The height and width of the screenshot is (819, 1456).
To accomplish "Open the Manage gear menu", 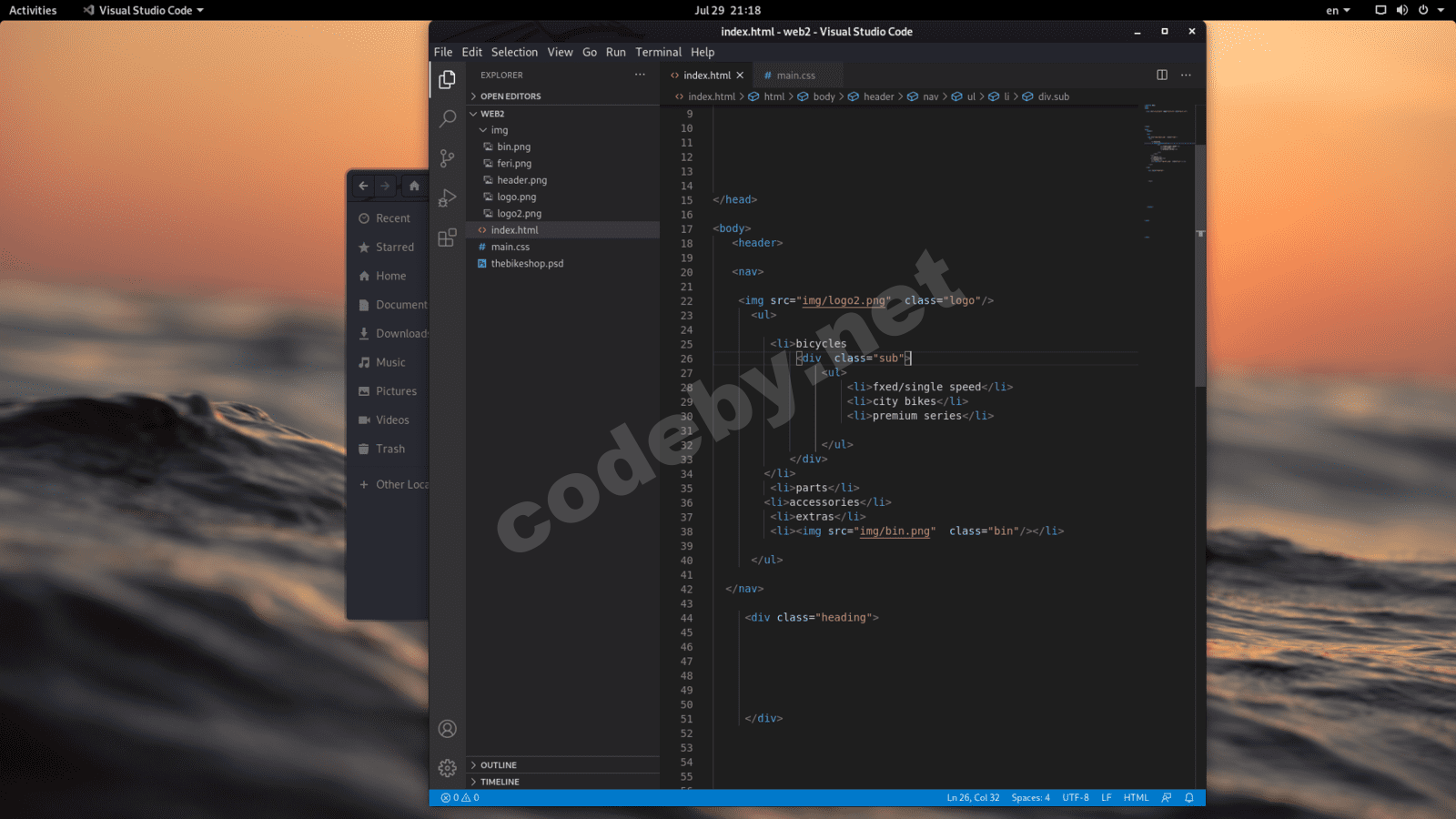I will click(x=447, y=768).
